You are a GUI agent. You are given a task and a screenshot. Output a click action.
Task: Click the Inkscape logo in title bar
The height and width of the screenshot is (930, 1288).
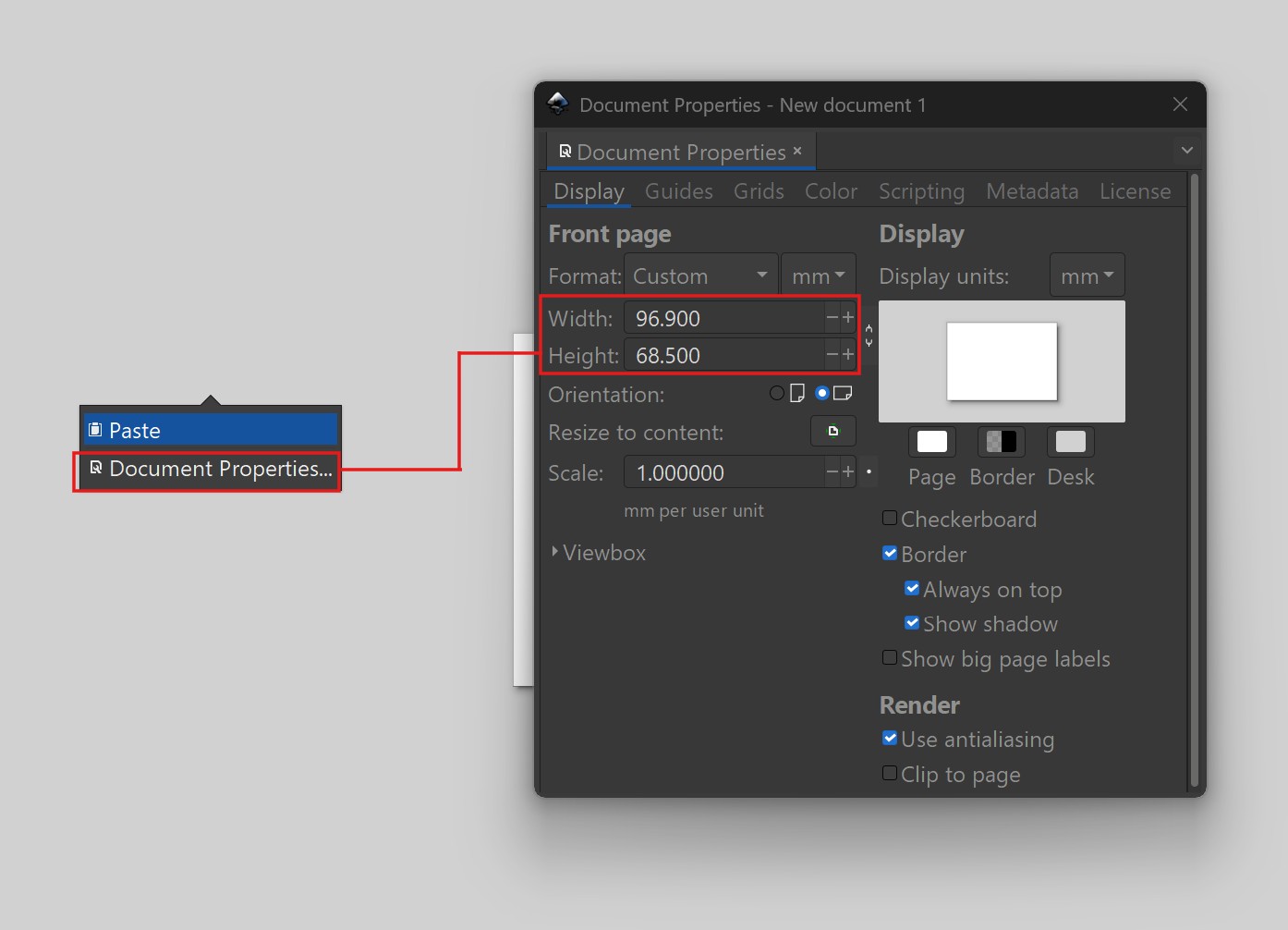pos(558,104)
